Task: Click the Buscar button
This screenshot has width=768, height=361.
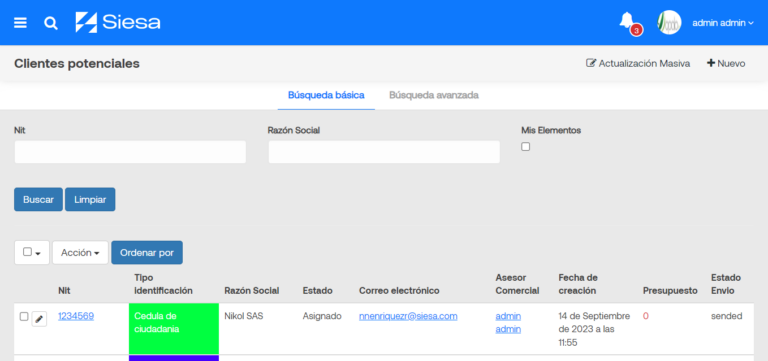Action: point(38,199)
